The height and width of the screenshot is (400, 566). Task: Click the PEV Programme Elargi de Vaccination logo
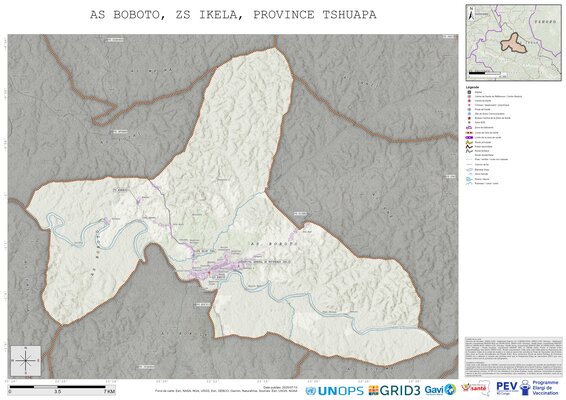527,387
